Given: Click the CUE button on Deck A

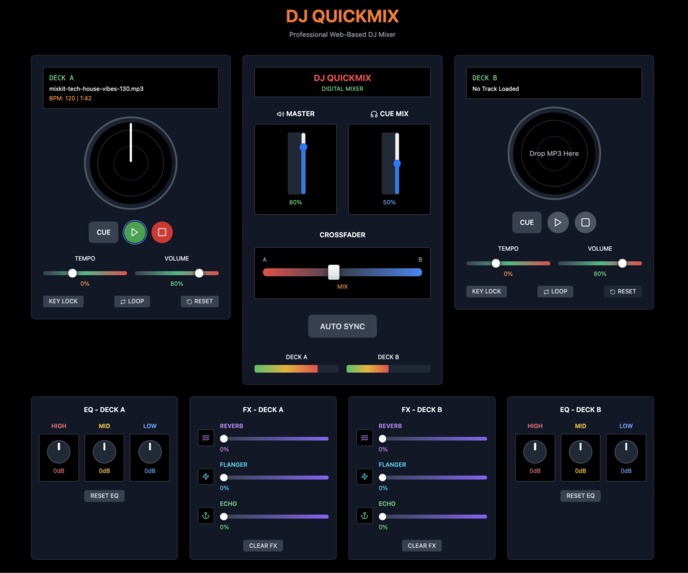Looking at the screenshot, I should 104,232.
